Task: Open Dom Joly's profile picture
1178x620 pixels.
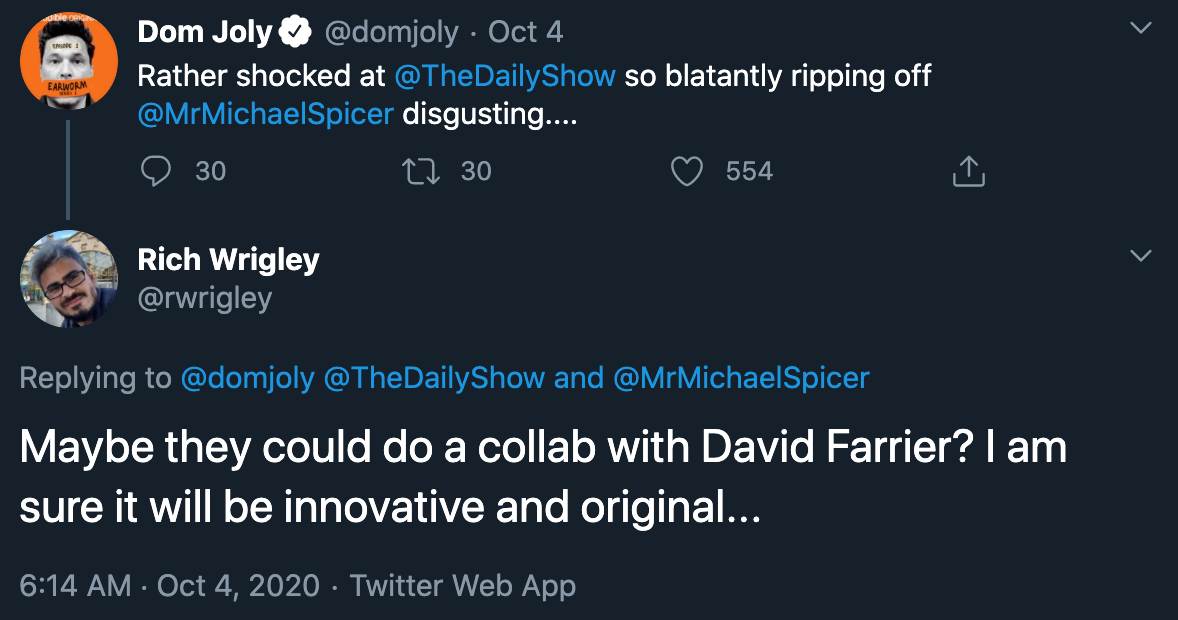Action: pos(68,62)
